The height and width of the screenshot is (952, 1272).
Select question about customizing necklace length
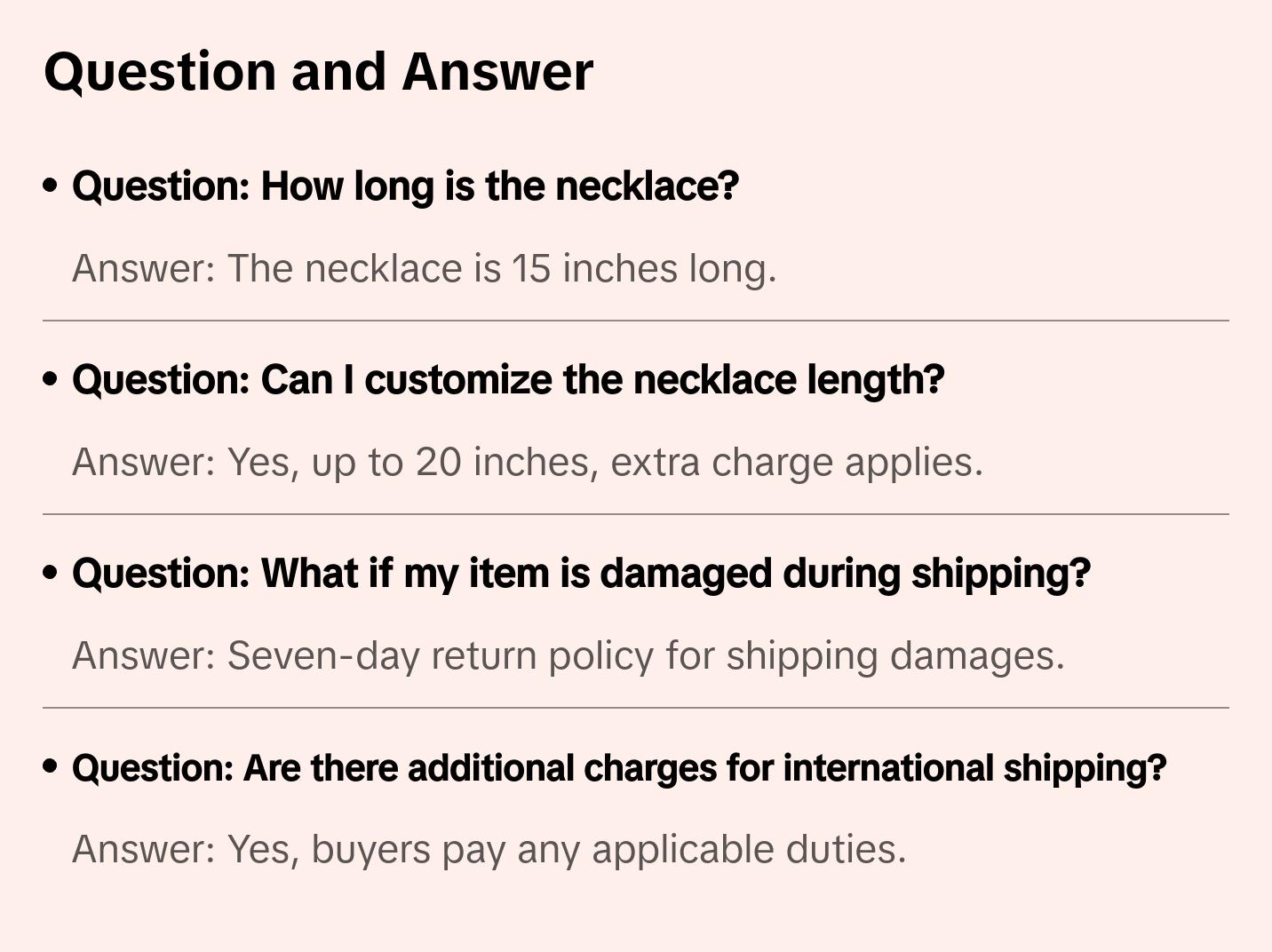507,380
